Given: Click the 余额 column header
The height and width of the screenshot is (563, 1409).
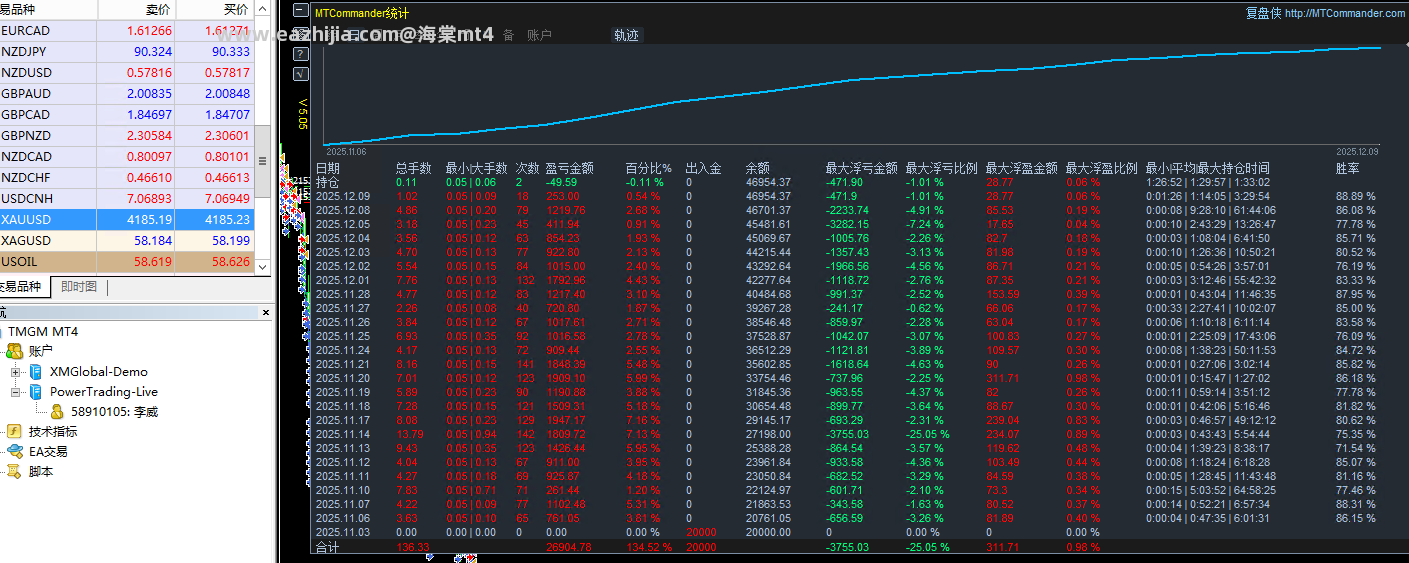Looking at the screenshot, I should coord(758,168).
